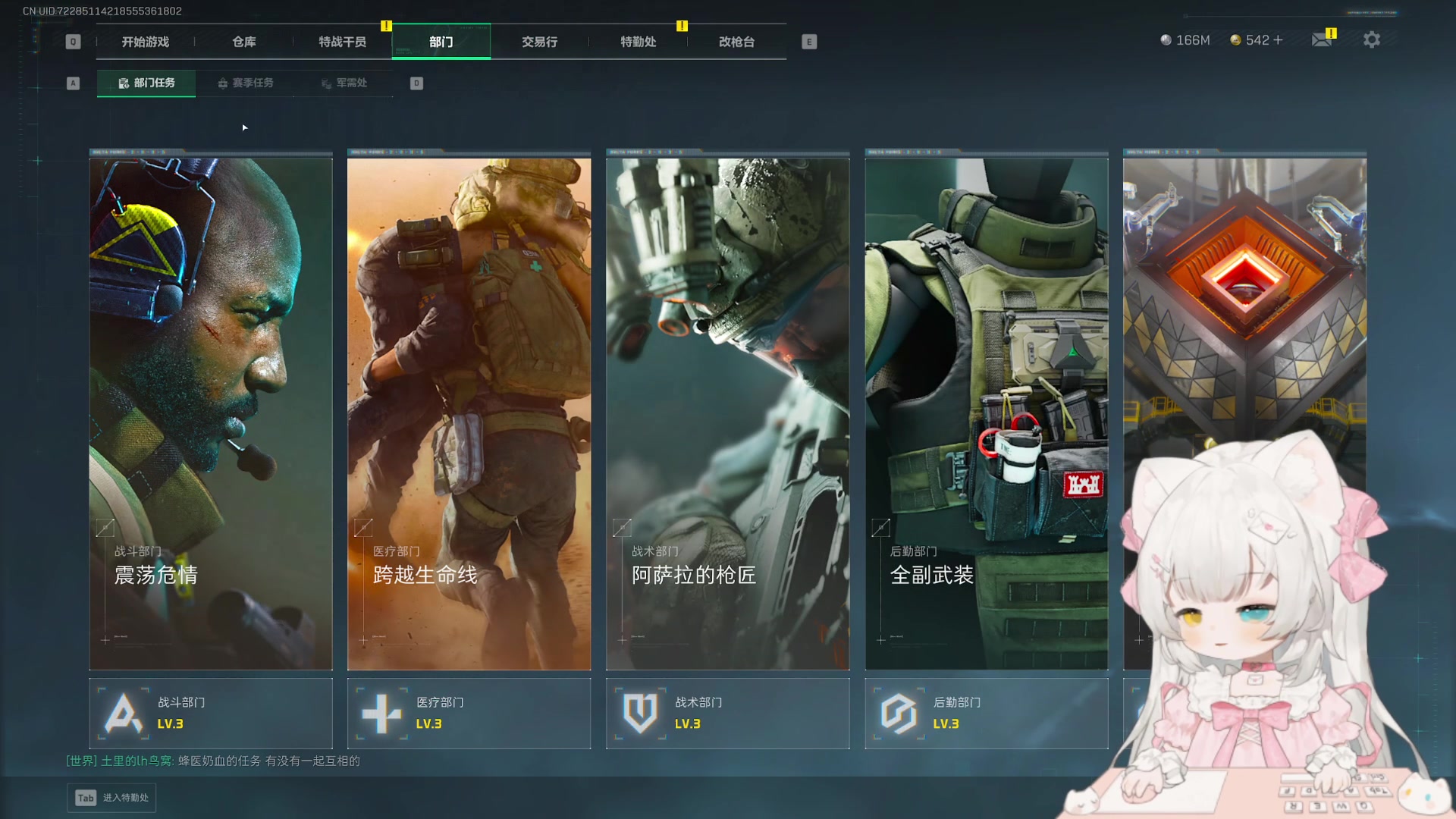Click the 后勤部门 hexagon emblem icon
The height and width of the screenshot is (819, 1456).
899,713
